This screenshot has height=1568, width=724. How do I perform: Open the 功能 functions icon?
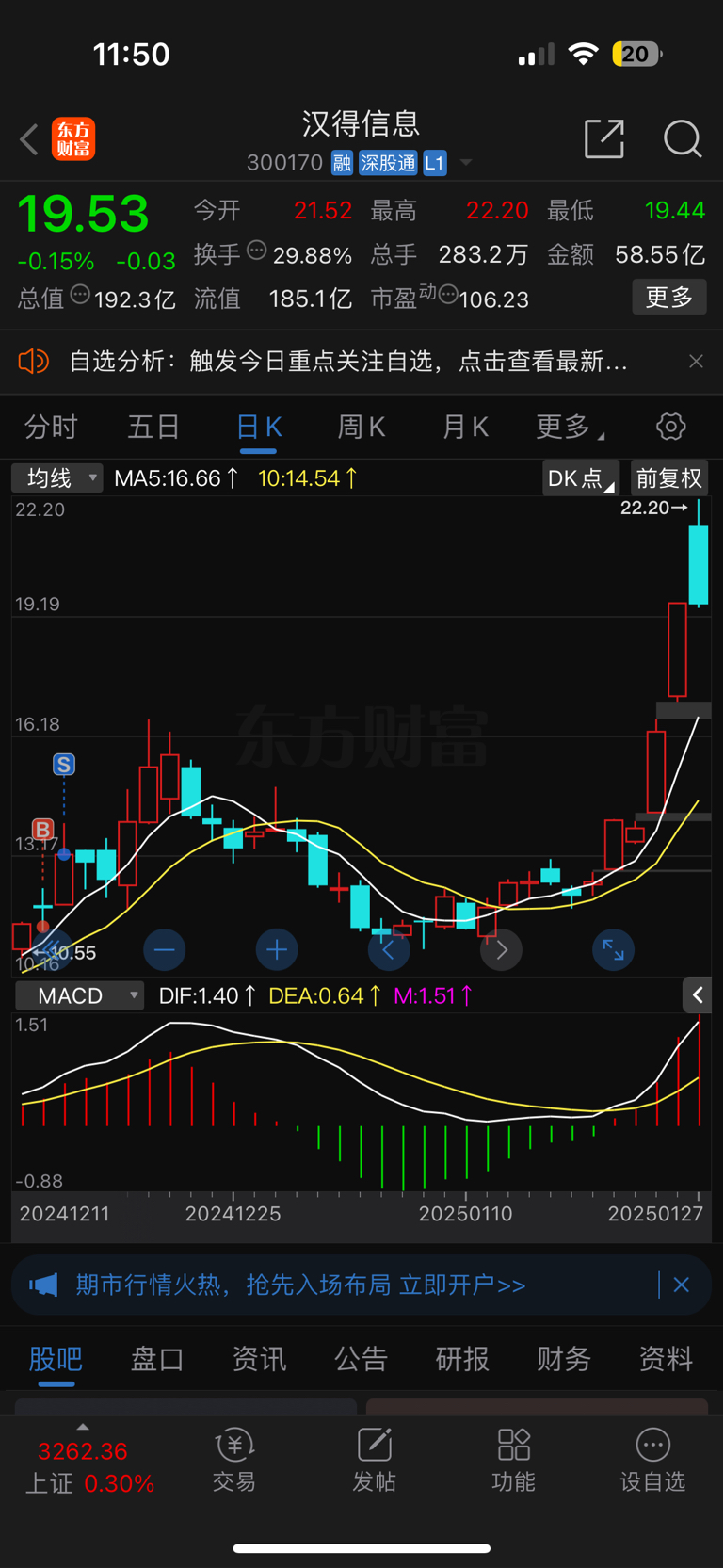[x=513, y=1461]
